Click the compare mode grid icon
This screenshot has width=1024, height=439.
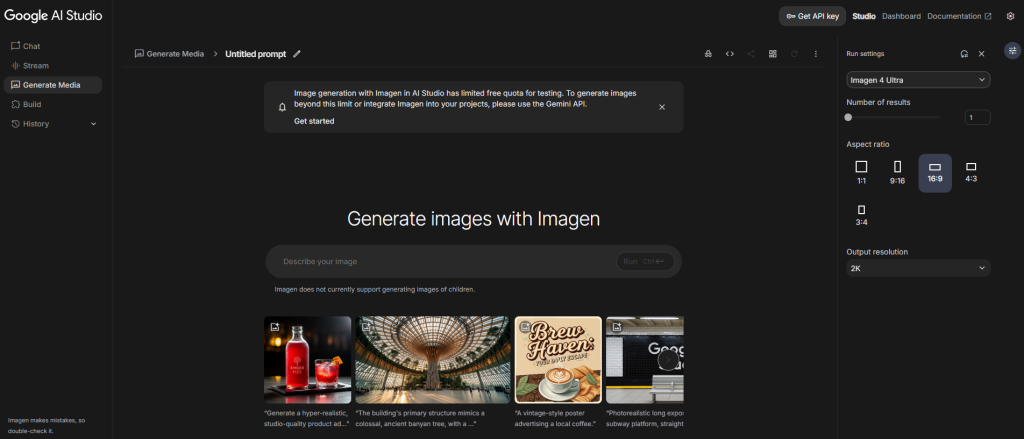click(773, 54)
